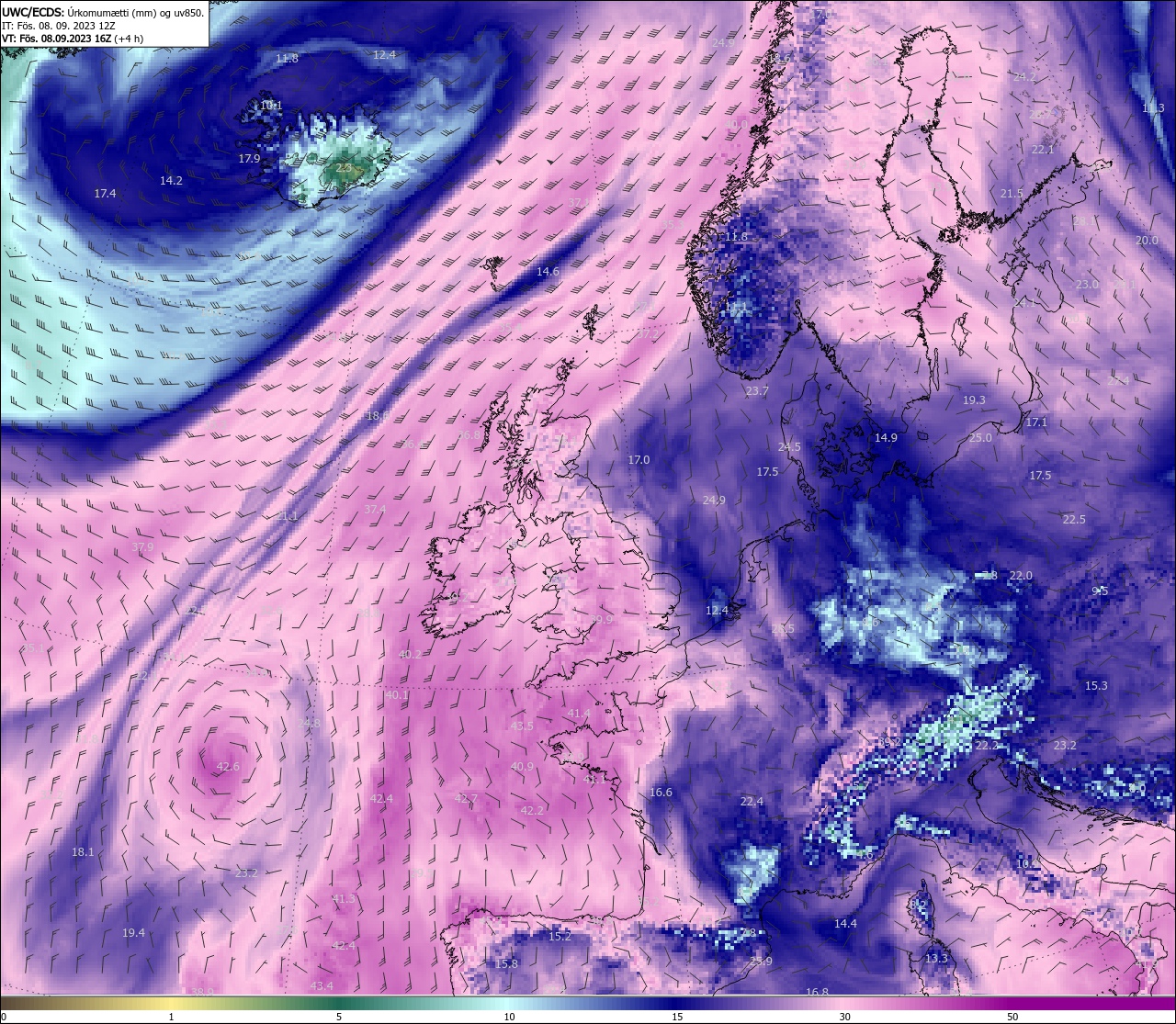Screen dimensions: 1176x1024
Task: Click the 13.3 value near Sardinia
Action: point(936,959)
